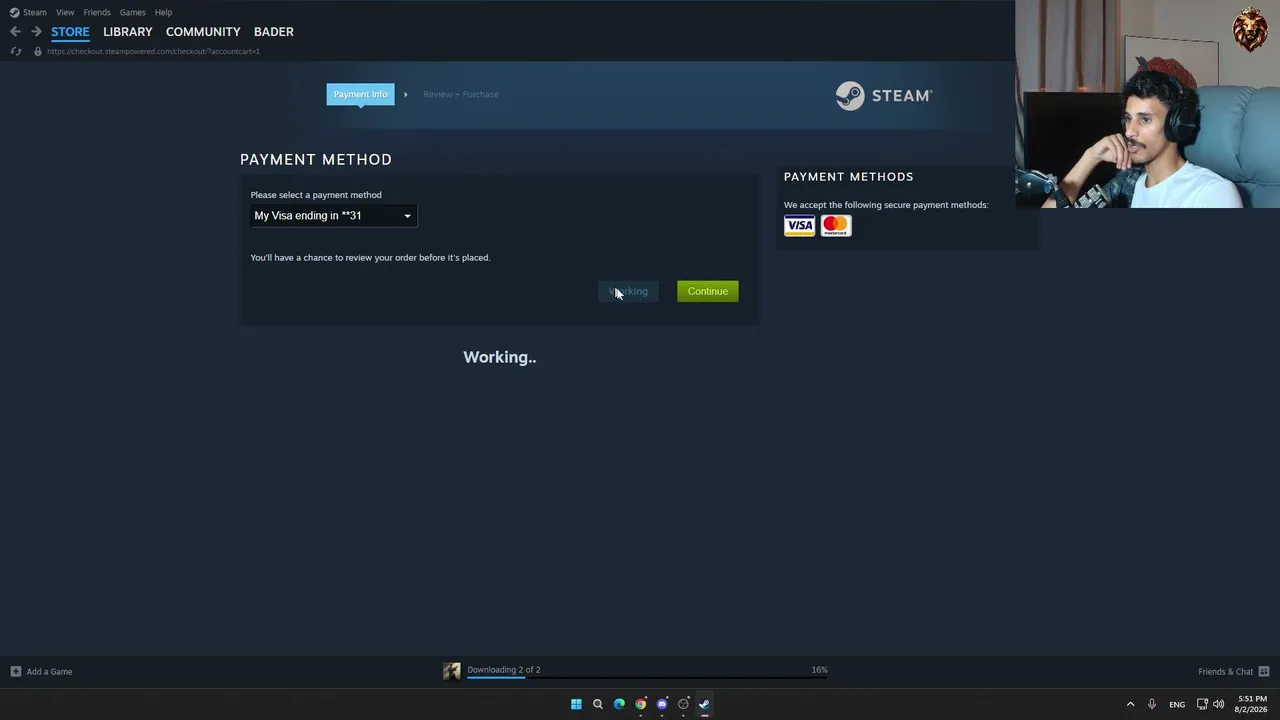Open the volume tray icon

tap(1218, 704)
